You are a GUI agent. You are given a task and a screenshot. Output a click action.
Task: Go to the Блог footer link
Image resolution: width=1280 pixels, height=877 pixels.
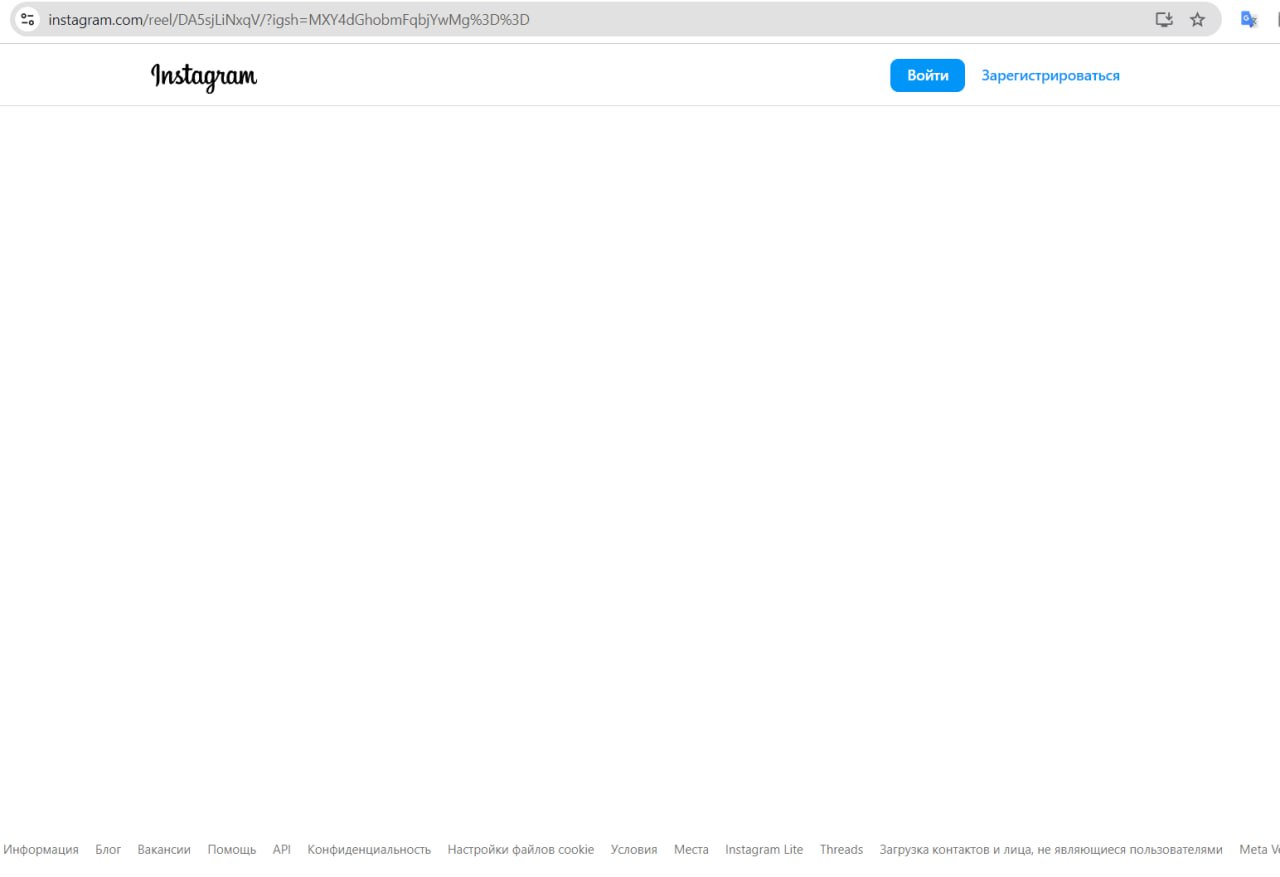[x=108, y=849]
